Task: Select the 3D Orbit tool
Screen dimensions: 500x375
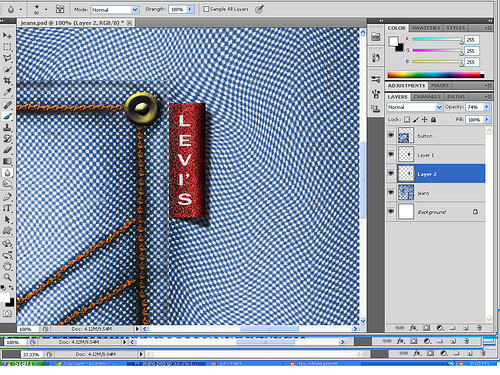Action: 7,255
